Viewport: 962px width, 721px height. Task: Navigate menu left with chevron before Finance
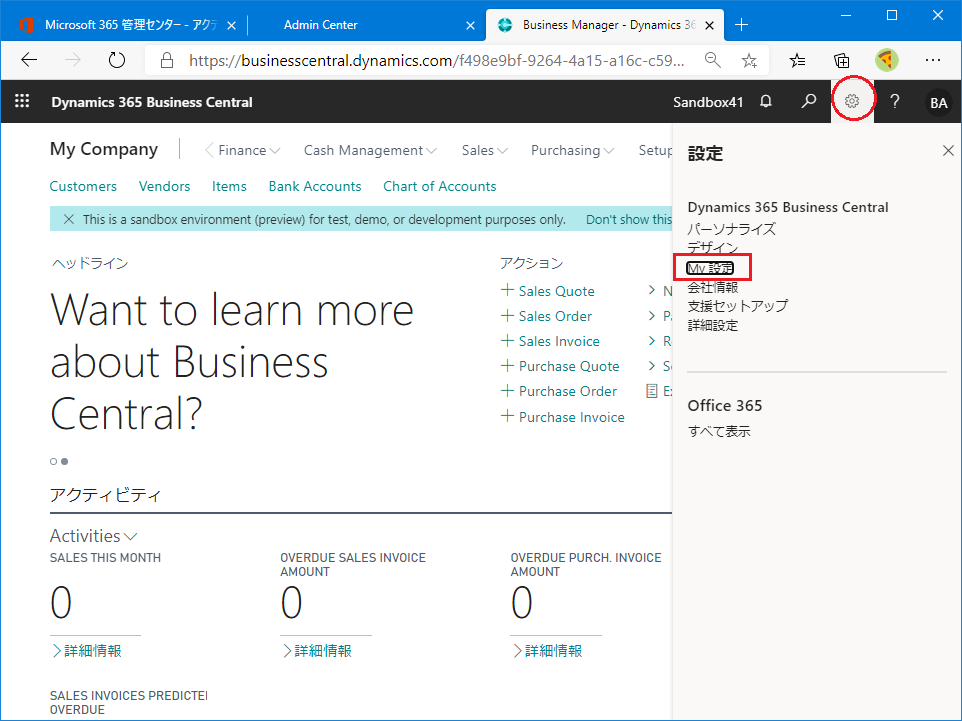(209, 150)
